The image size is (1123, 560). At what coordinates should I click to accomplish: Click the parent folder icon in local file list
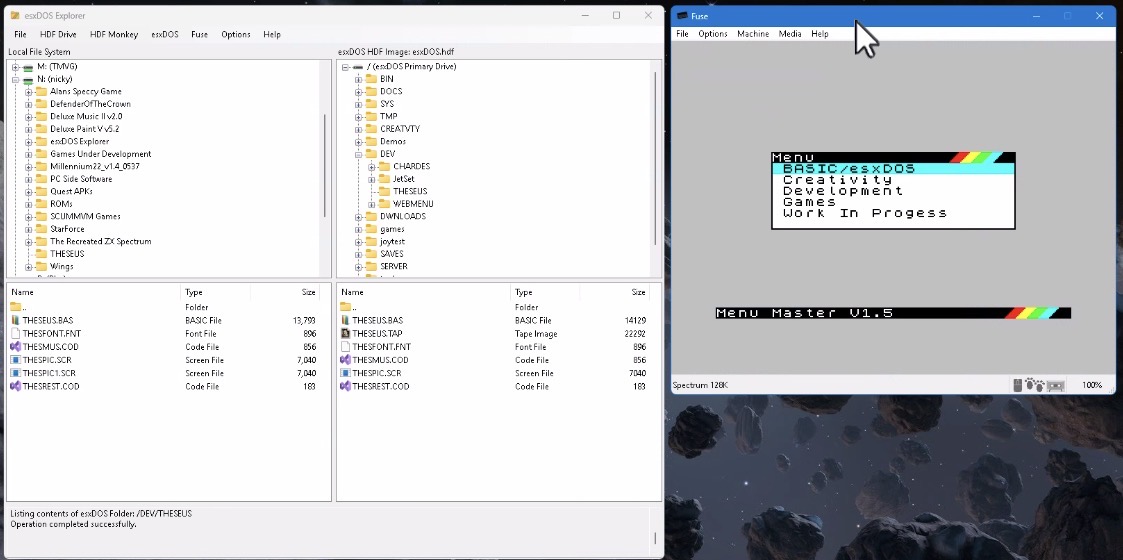pos(16,307)
